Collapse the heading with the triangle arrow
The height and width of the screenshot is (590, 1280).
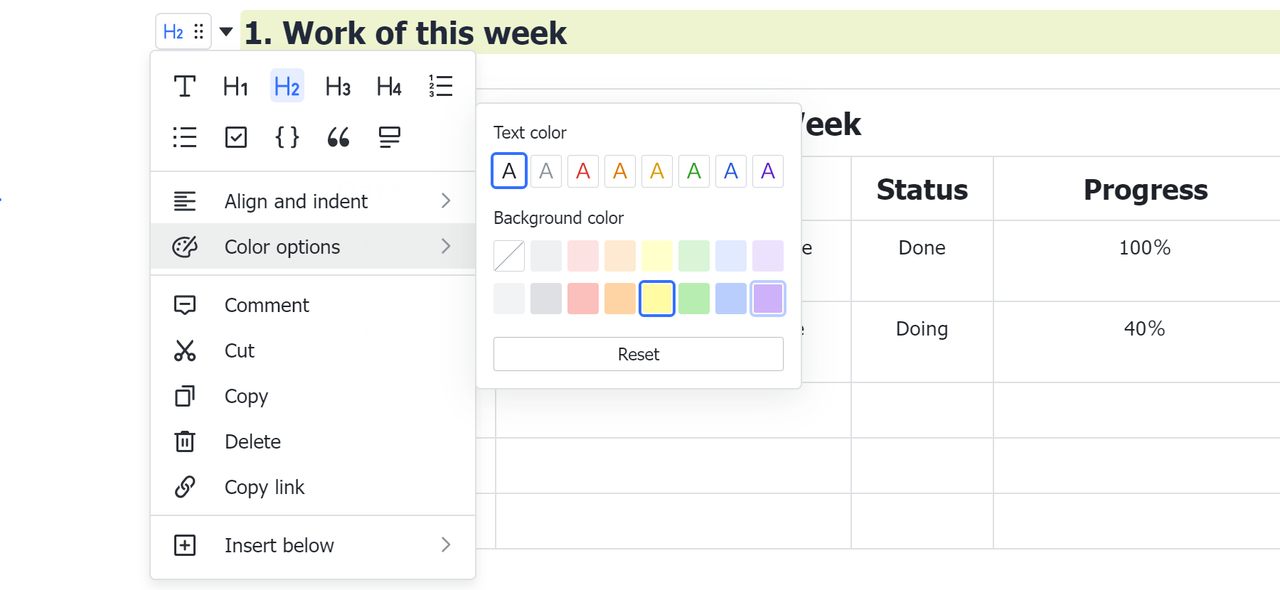click(226, 32)
